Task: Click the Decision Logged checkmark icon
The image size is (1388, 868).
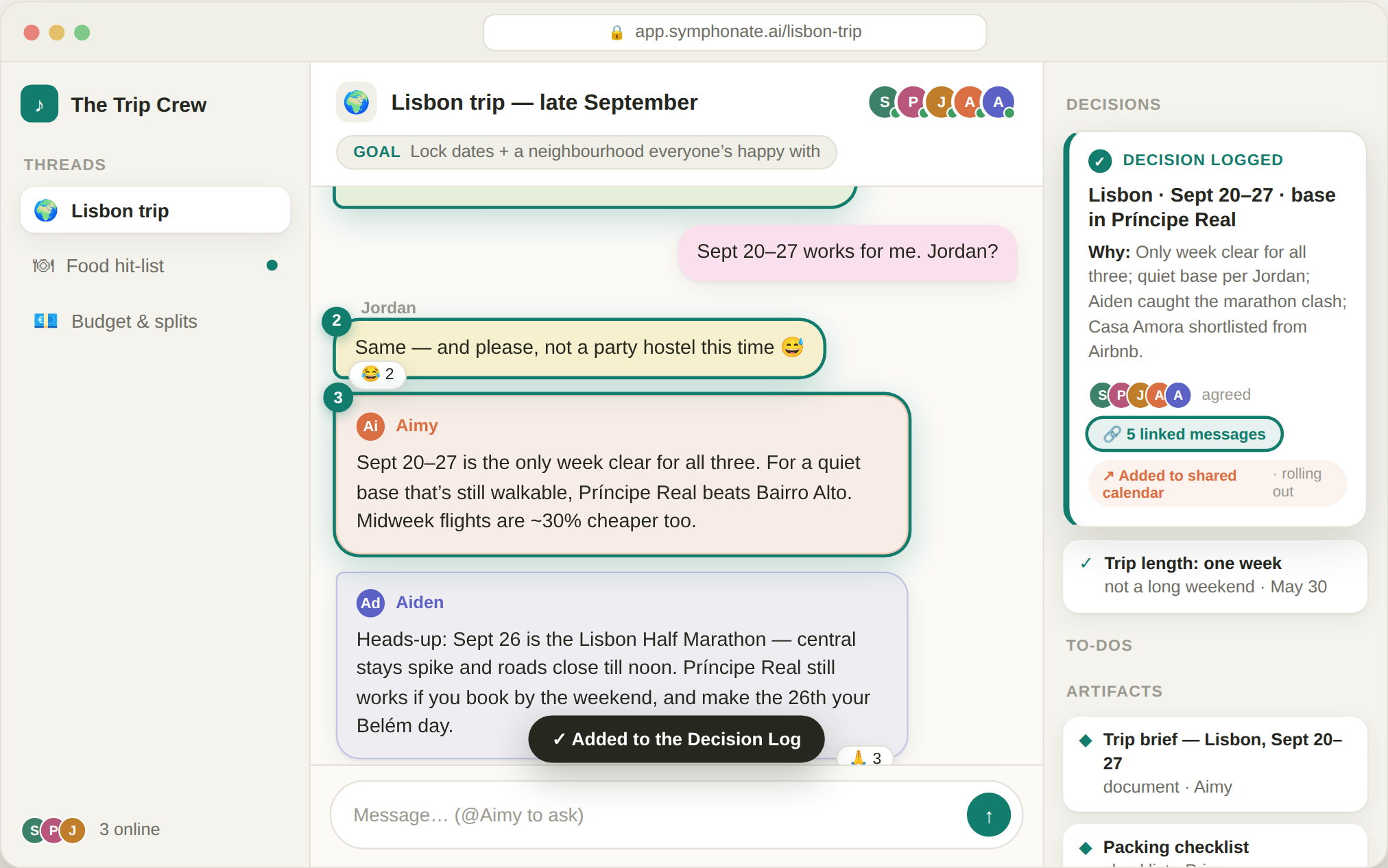Action: (1100, 160)
